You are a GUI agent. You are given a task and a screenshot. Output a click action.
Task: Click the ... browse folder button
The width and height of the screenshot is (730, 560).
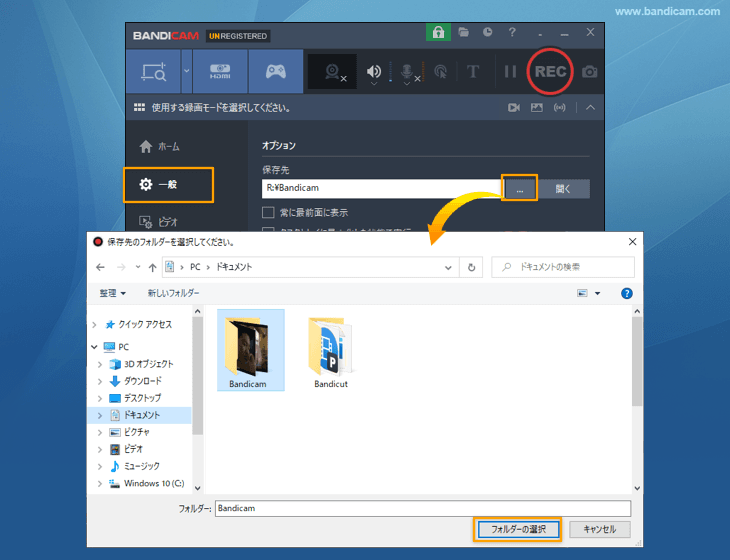point(520,189)
